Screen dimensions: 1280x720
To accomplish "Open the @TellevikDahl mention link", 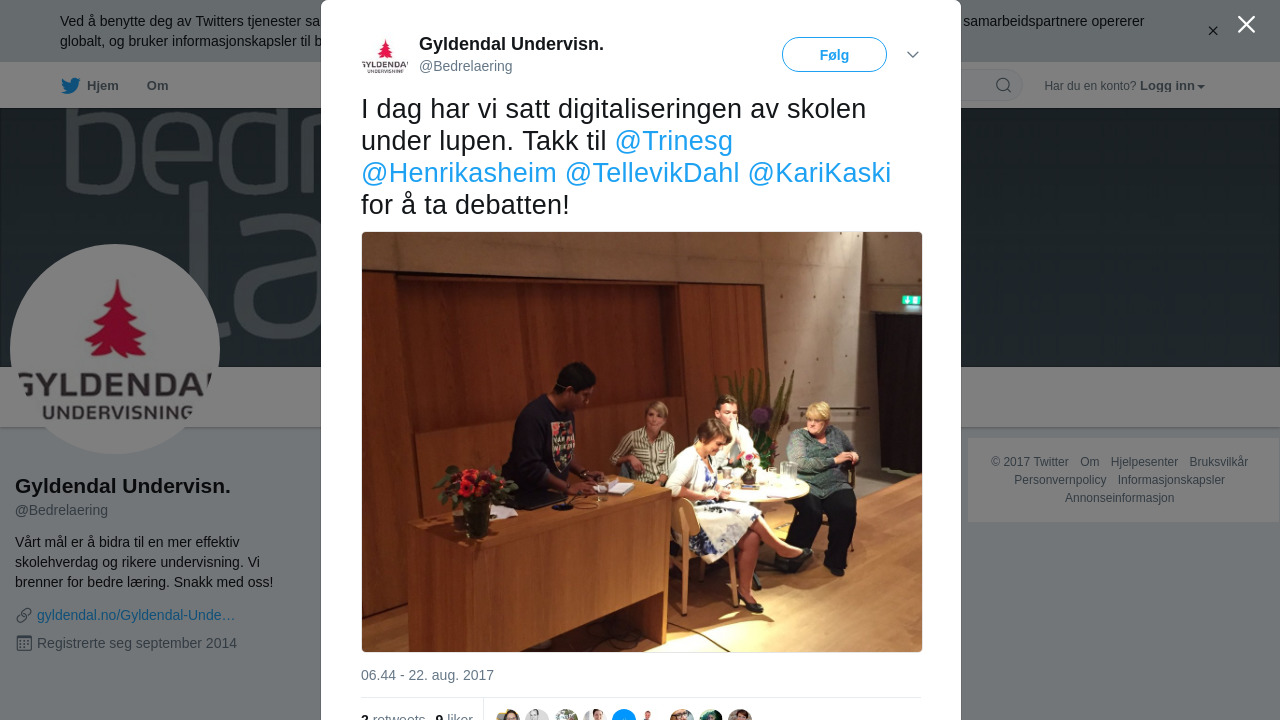I will point(652,173).
